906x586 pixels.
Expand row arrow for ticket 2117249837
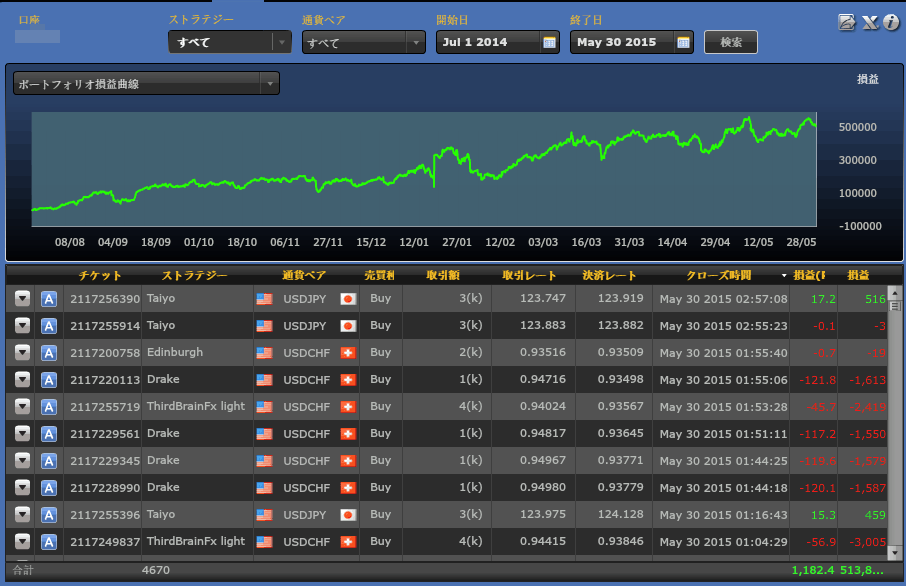point(23,541)
